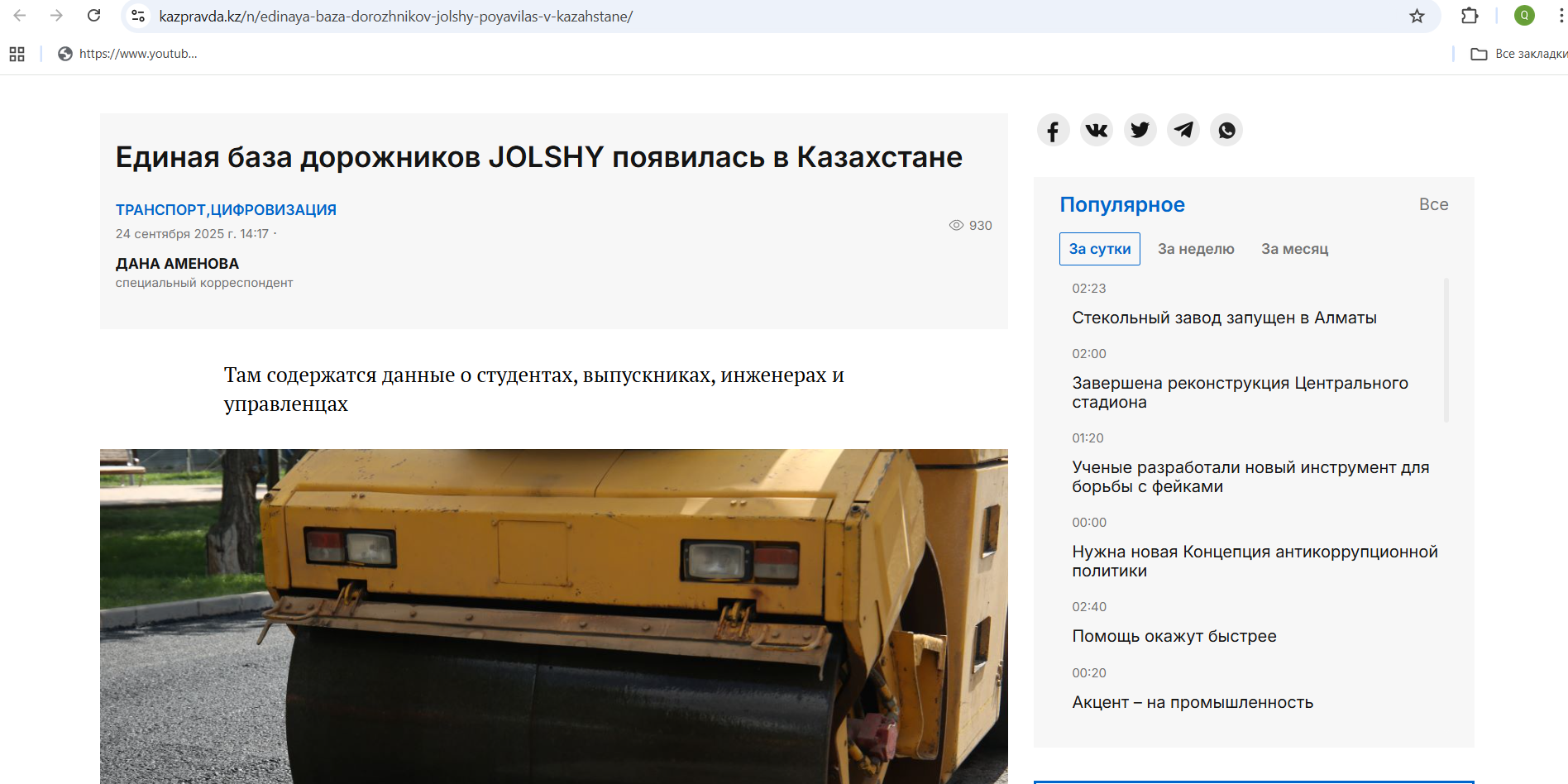Share article via Telegram icon
The height and width of the screenshot is (784, 1568).
pyautogui.click(x=1183, y=131)
